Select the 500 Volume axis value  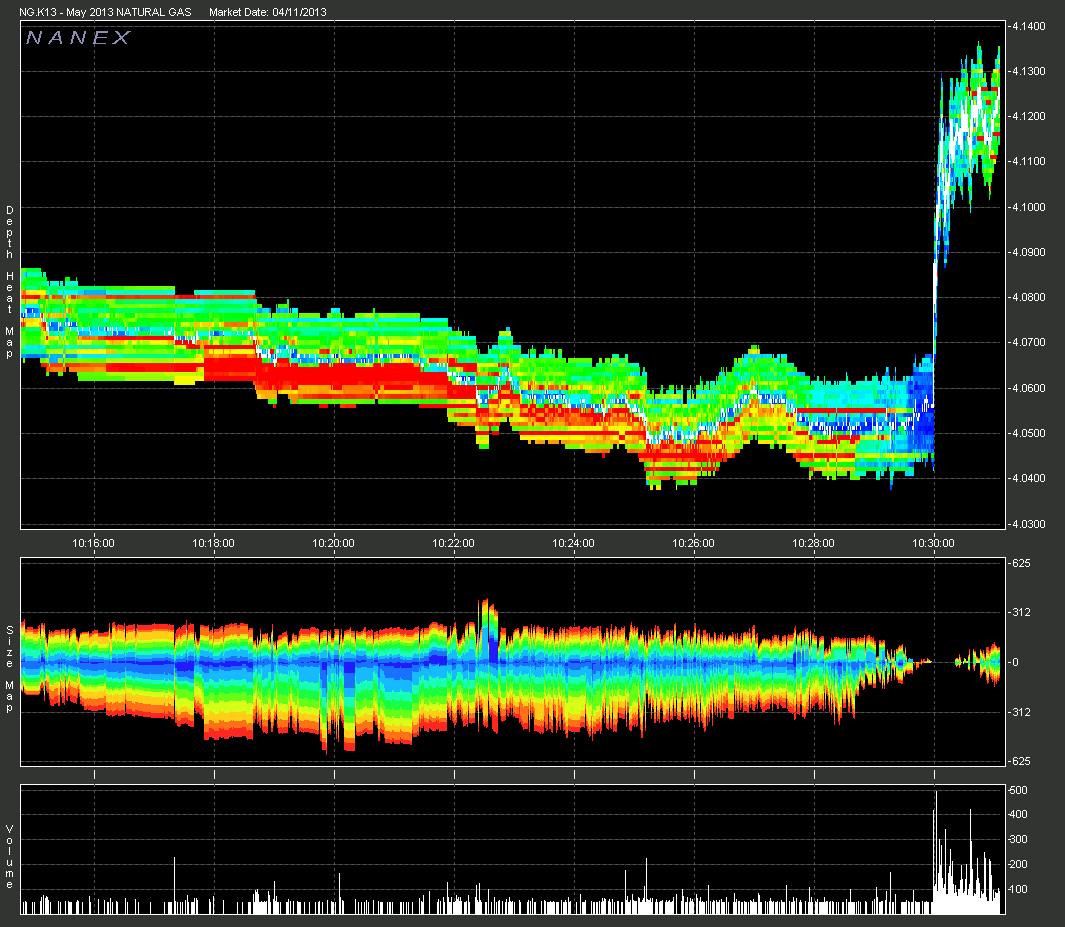pyautogui.click(x=1019, y=790)
